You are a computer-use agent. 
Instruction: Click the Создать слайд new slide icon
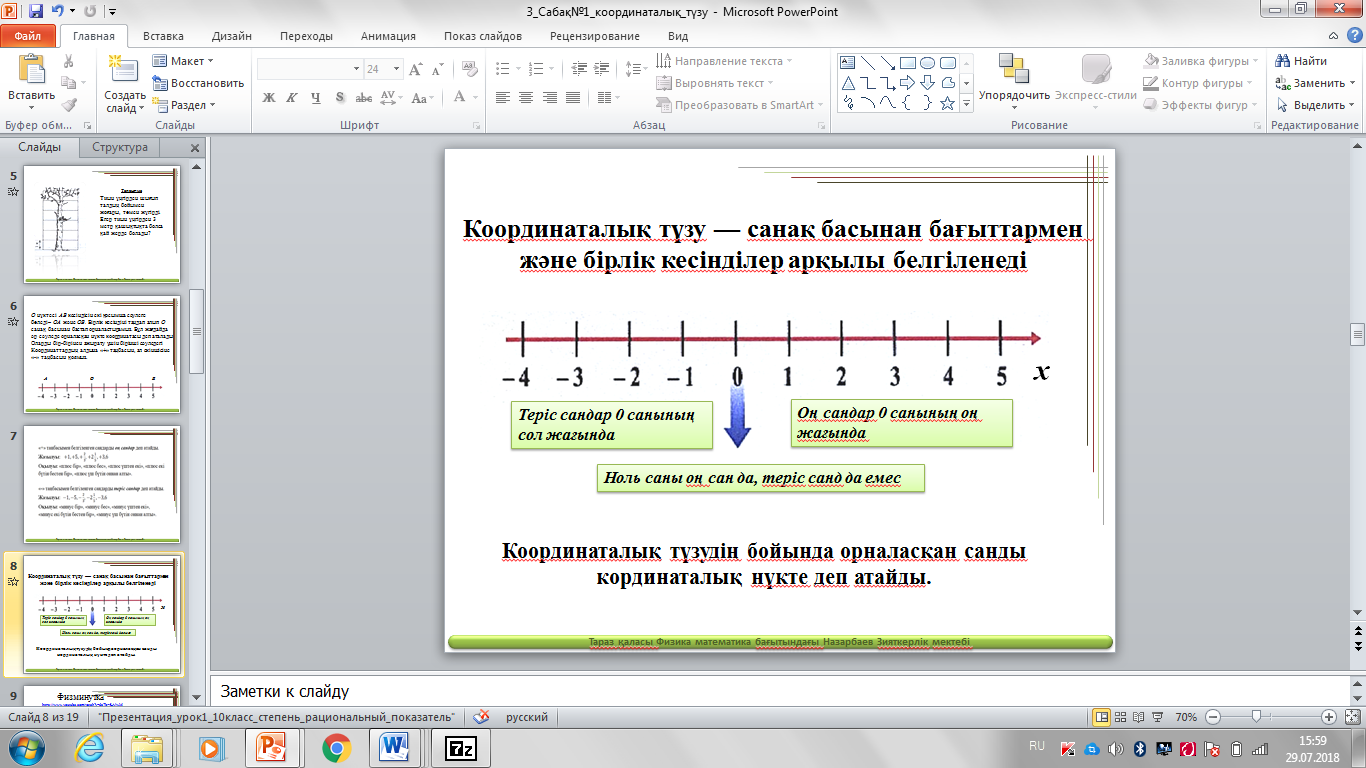click(124, 70)
